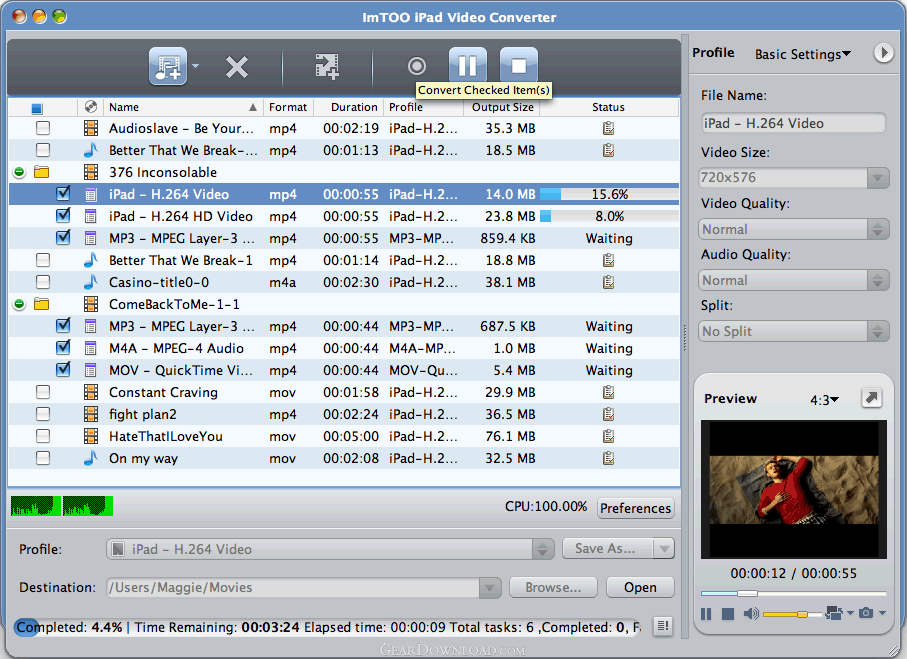
Task: Open the Destination path dropdown
Action: [x=489, y=587]
